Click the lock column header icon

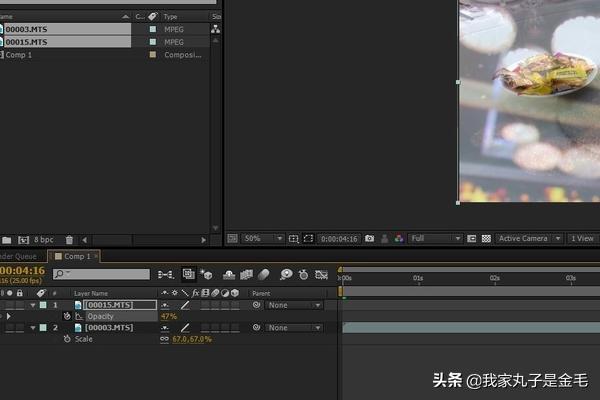point(20,293)
